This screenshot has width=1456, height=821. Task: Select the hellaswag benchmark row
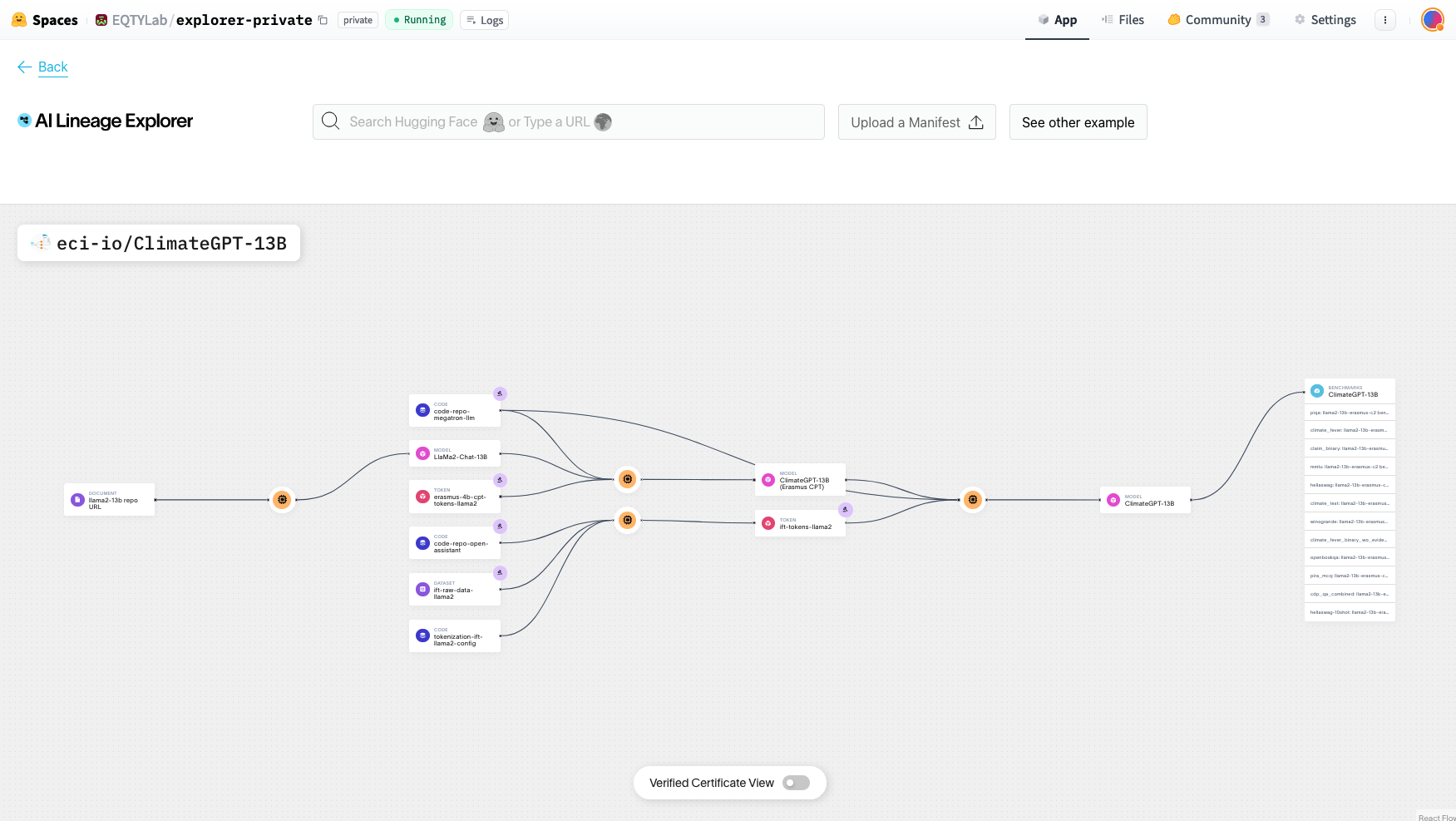click(x=1350, y=485)
